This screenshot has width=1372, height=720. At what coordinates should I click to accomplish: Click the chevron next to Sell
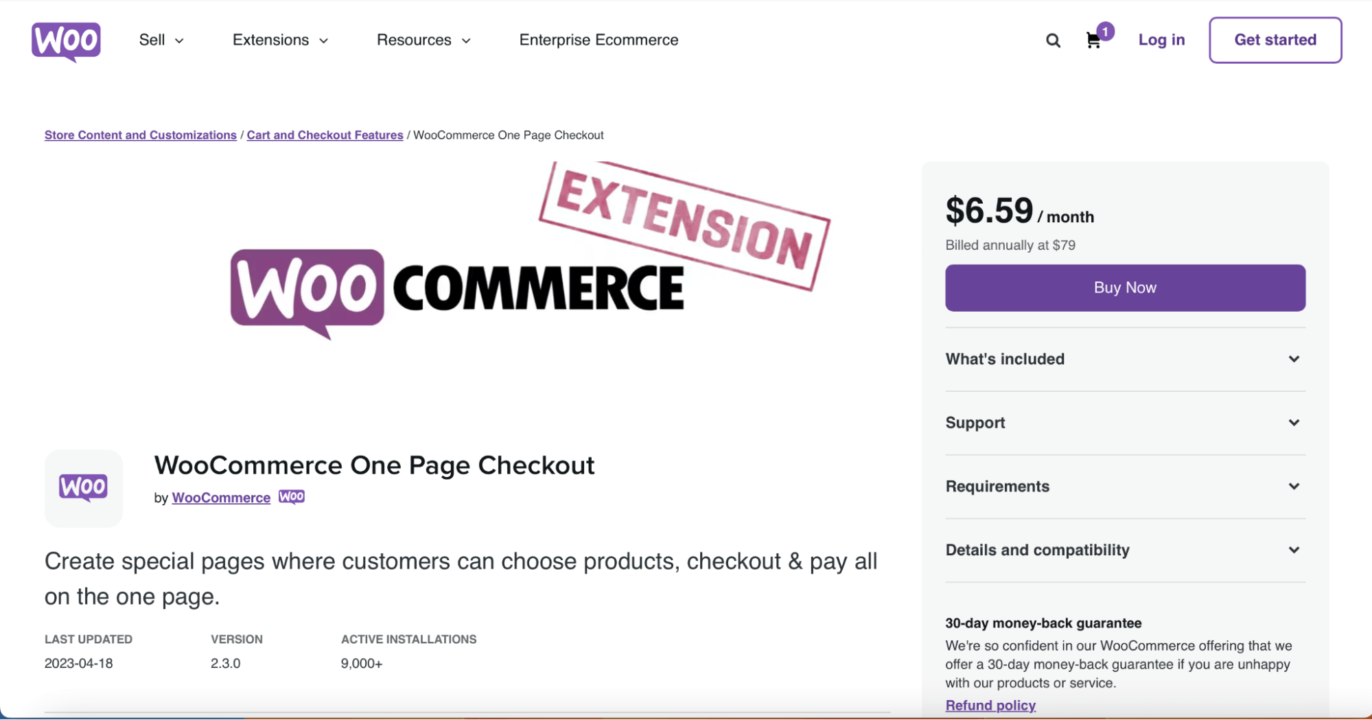coord(180,40)
